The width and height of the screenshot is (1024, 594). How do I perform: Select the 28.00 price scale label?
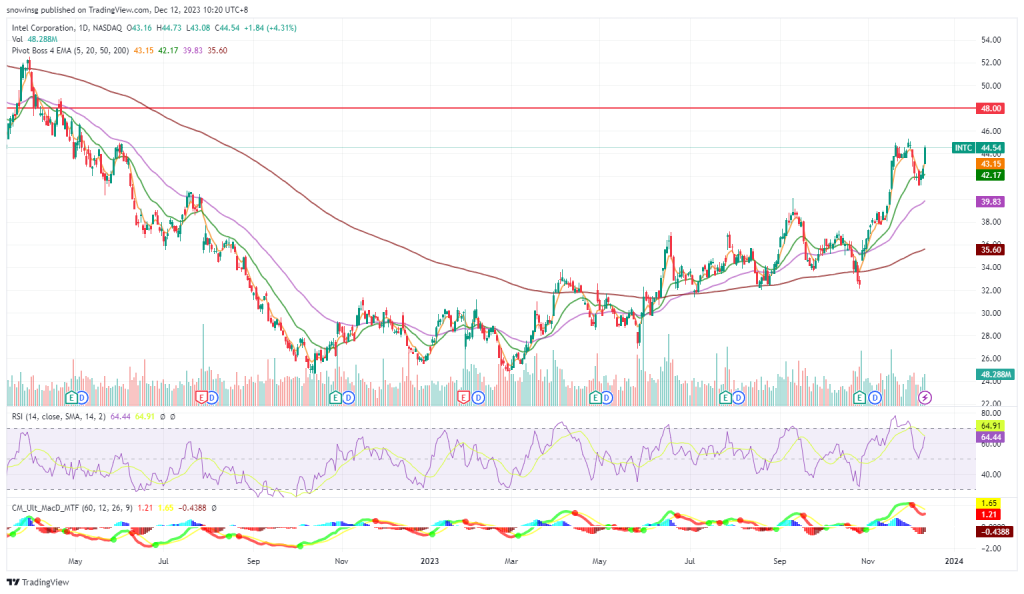991,336
